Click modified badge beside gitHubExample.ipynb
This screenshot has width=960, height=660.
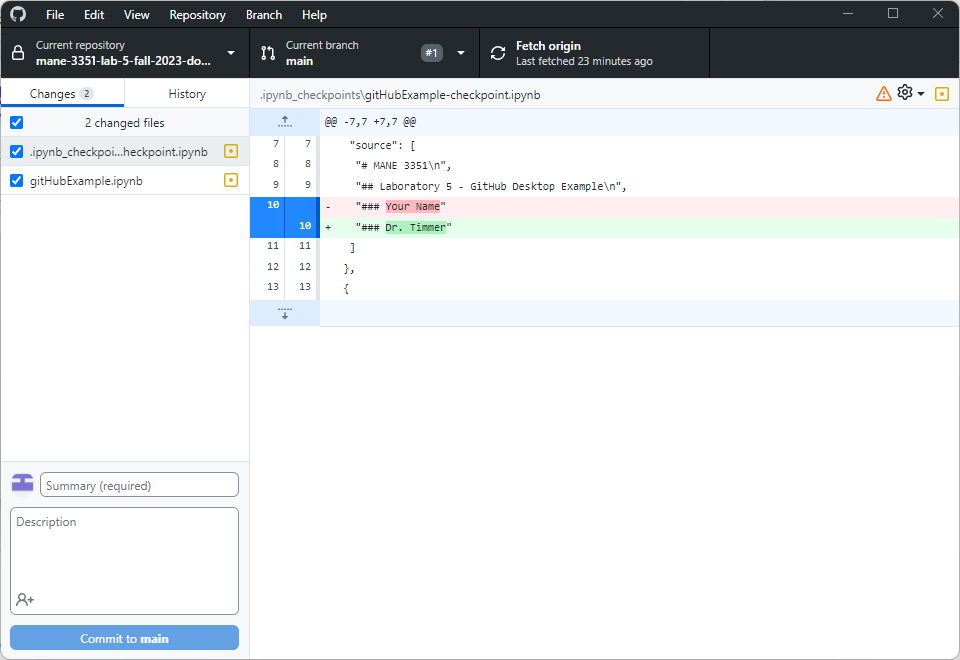coord(231,181)
